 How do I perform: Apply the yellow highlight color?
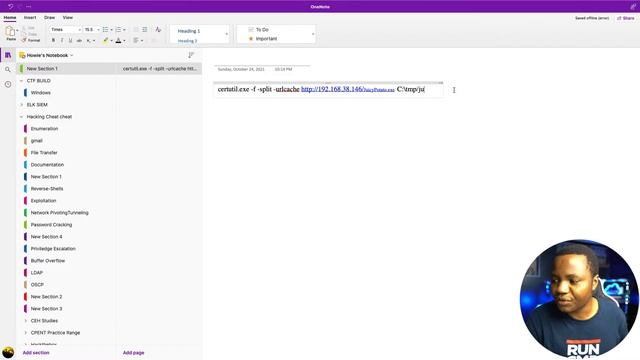(x=106, y=40)
